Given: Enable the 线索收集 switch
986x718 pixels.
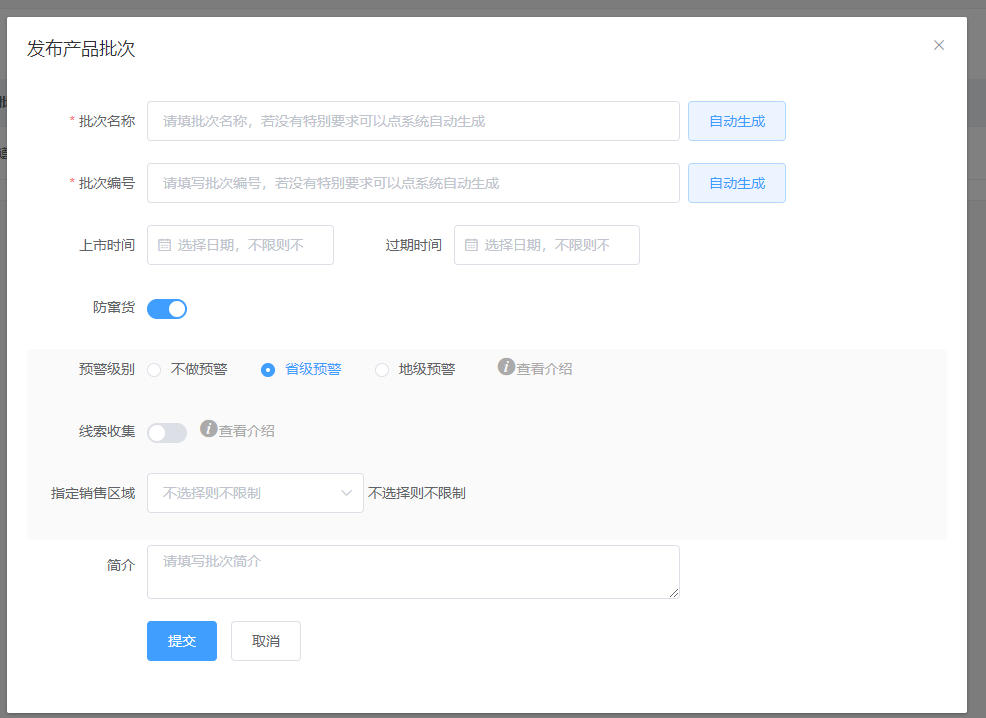Looking at the screenshot, I should coord(167,433).
